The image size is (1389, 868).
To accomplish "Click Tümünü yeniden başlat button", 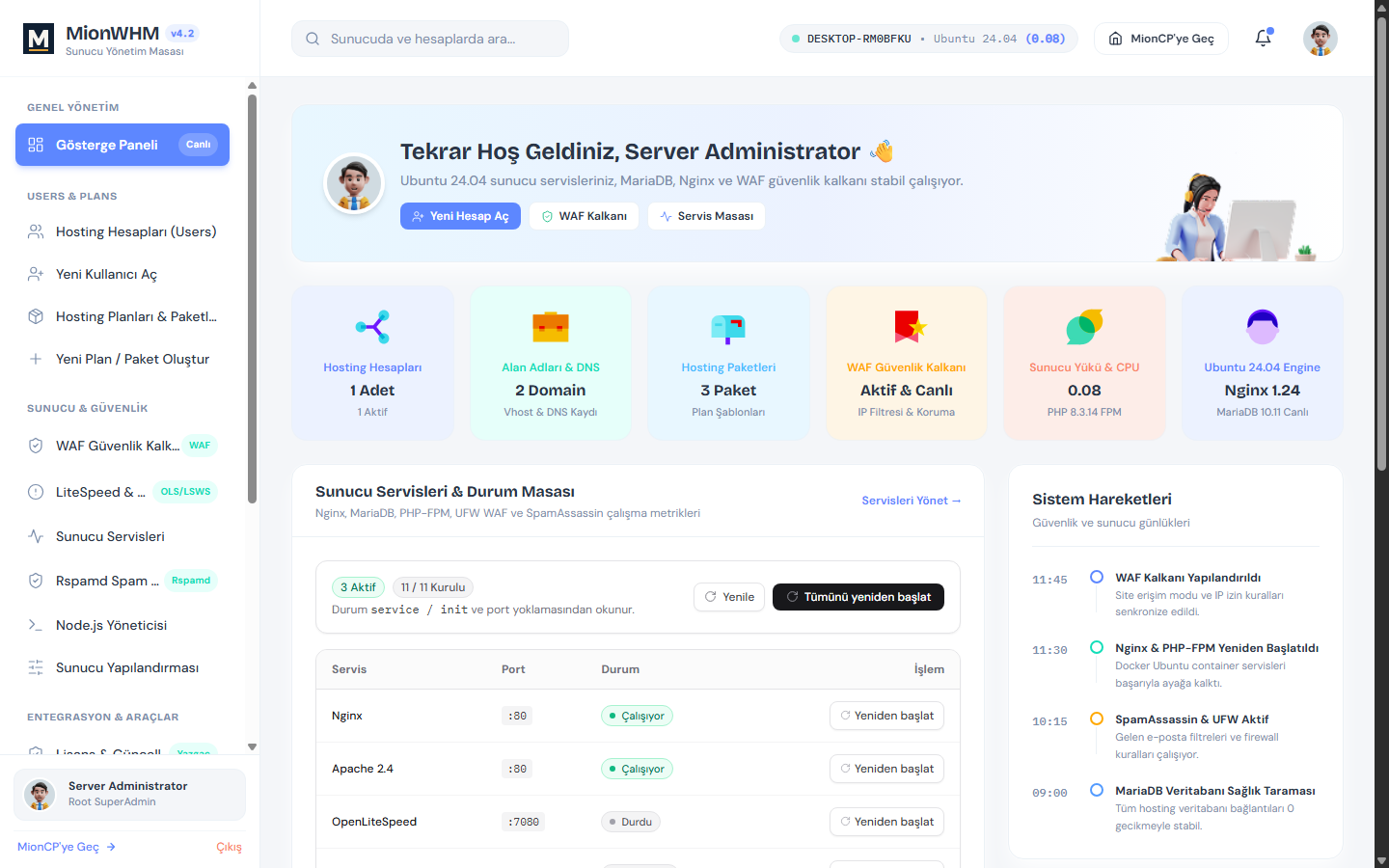I will pyautogui.click(x=858, y=597).
